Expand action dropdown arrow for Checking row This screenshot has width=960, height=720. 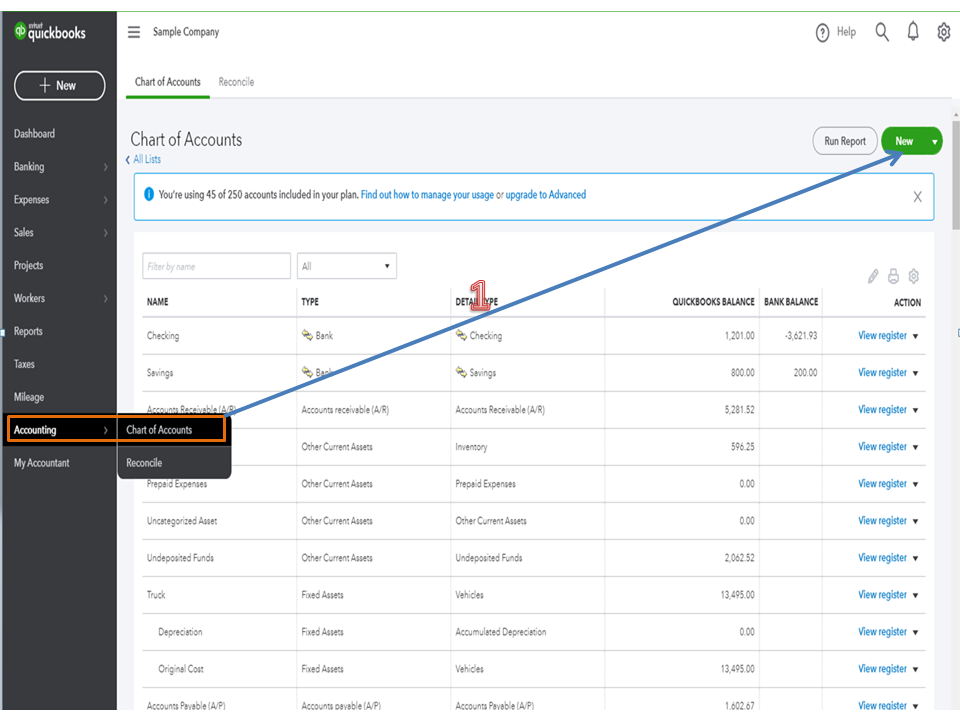(x=915, y=336)
